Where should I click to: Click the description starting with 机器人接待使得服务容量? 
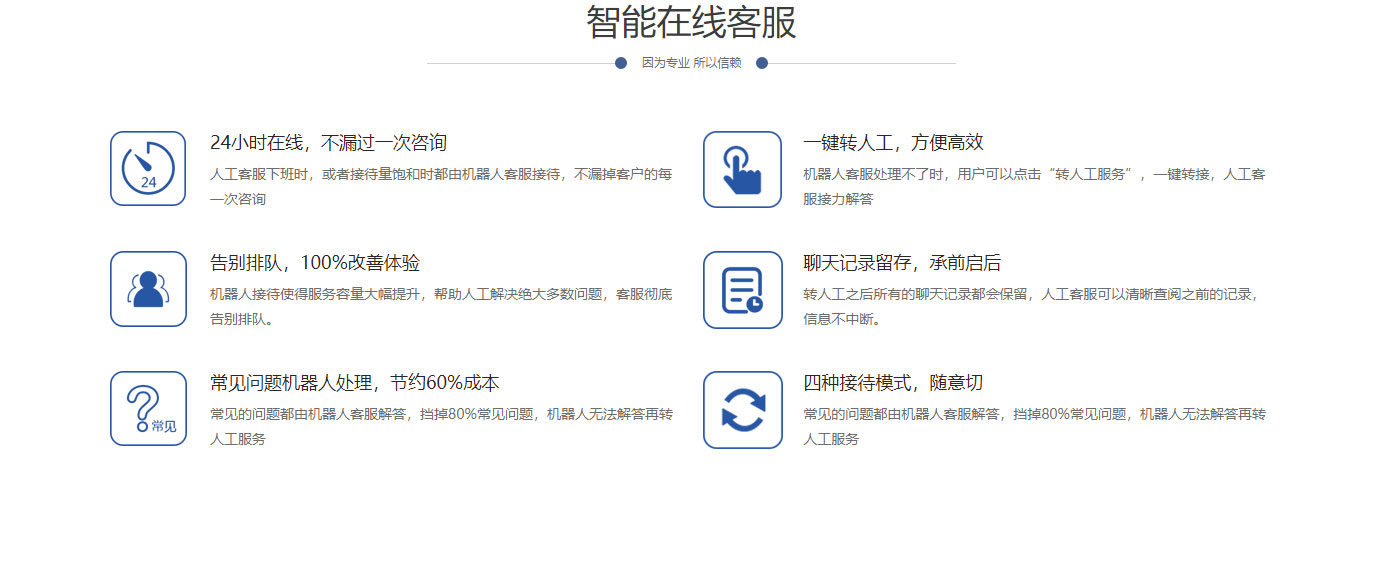441,306
